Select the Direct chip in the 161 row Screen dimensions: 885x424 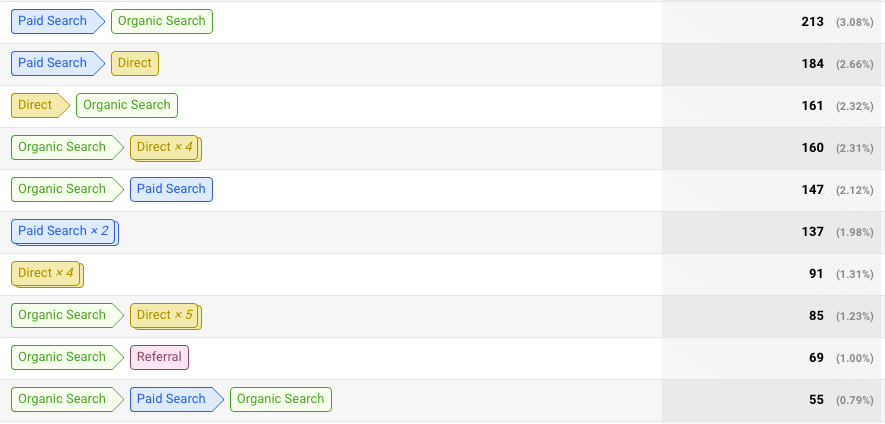tap(40, 106)
